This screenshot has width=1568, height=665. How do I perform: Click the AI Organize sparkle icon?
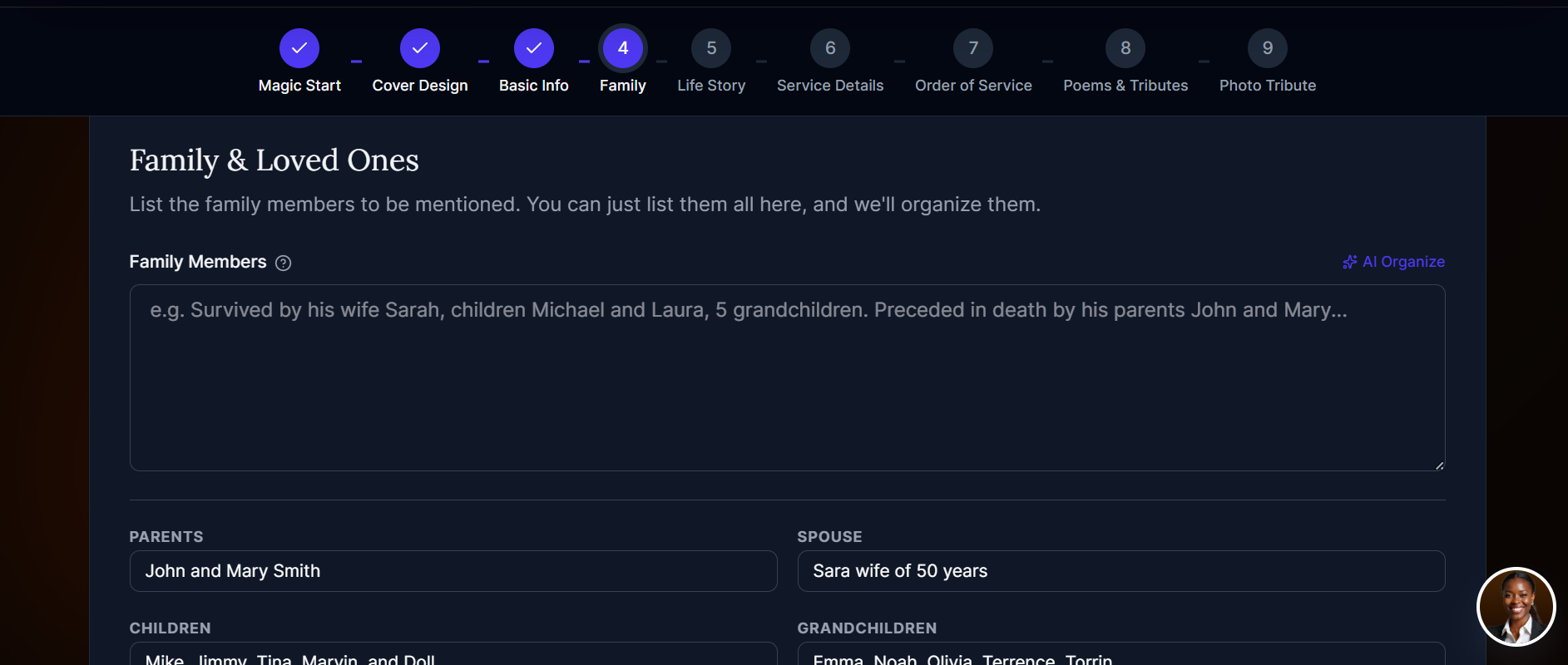point(1349,262)
